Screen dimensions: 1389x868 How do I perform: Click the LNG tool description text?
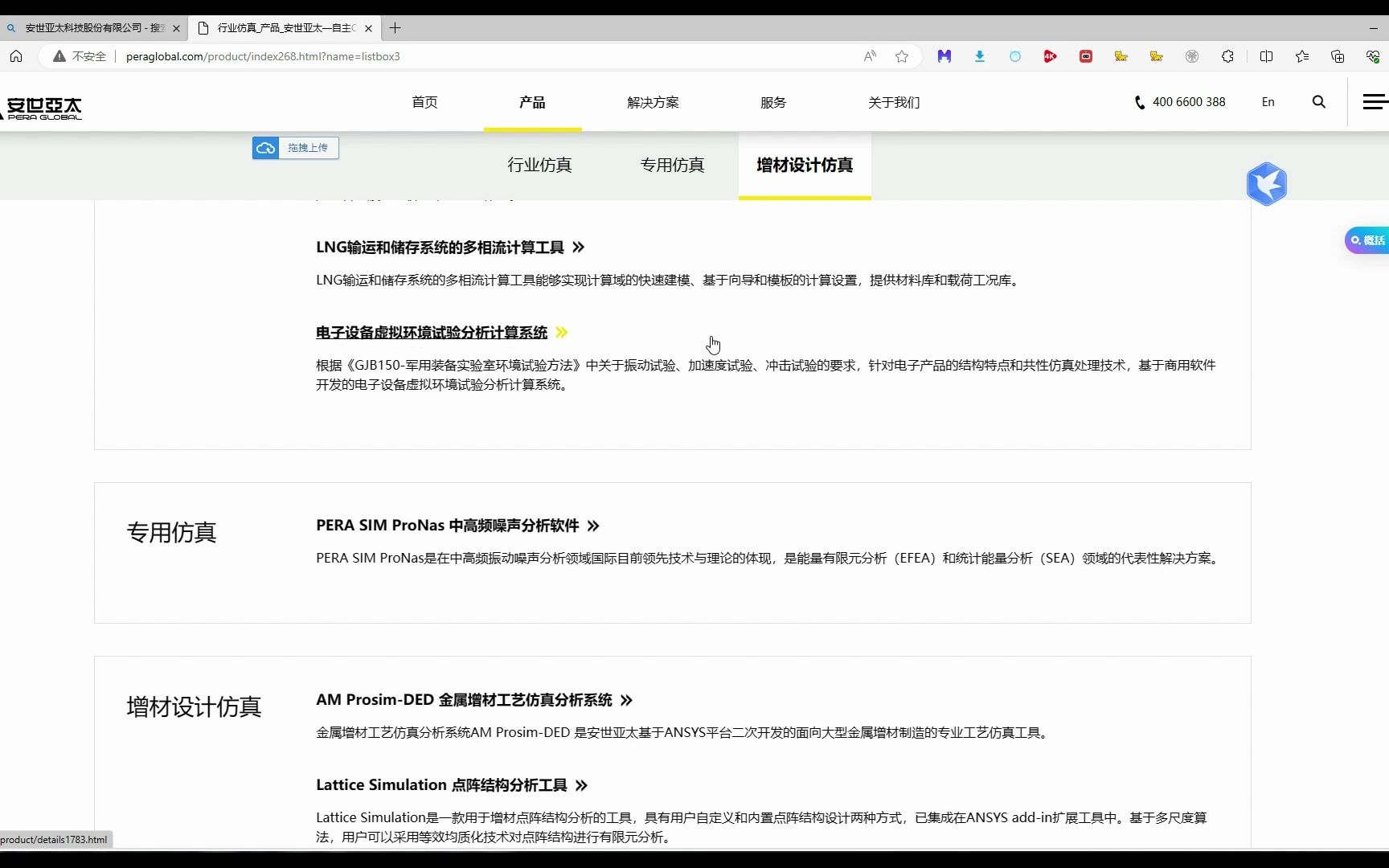tap(669, 280)
